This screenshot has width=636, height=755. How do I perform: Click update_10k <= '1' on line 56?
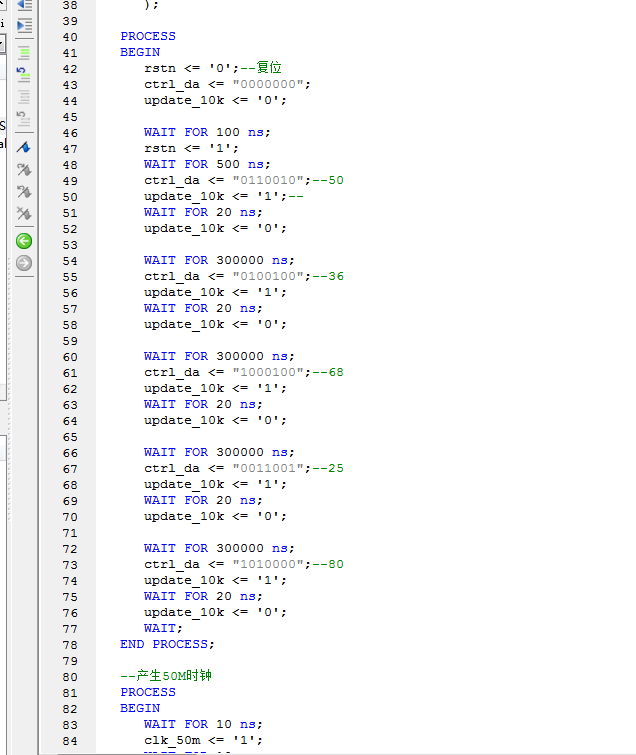(215, 292)
